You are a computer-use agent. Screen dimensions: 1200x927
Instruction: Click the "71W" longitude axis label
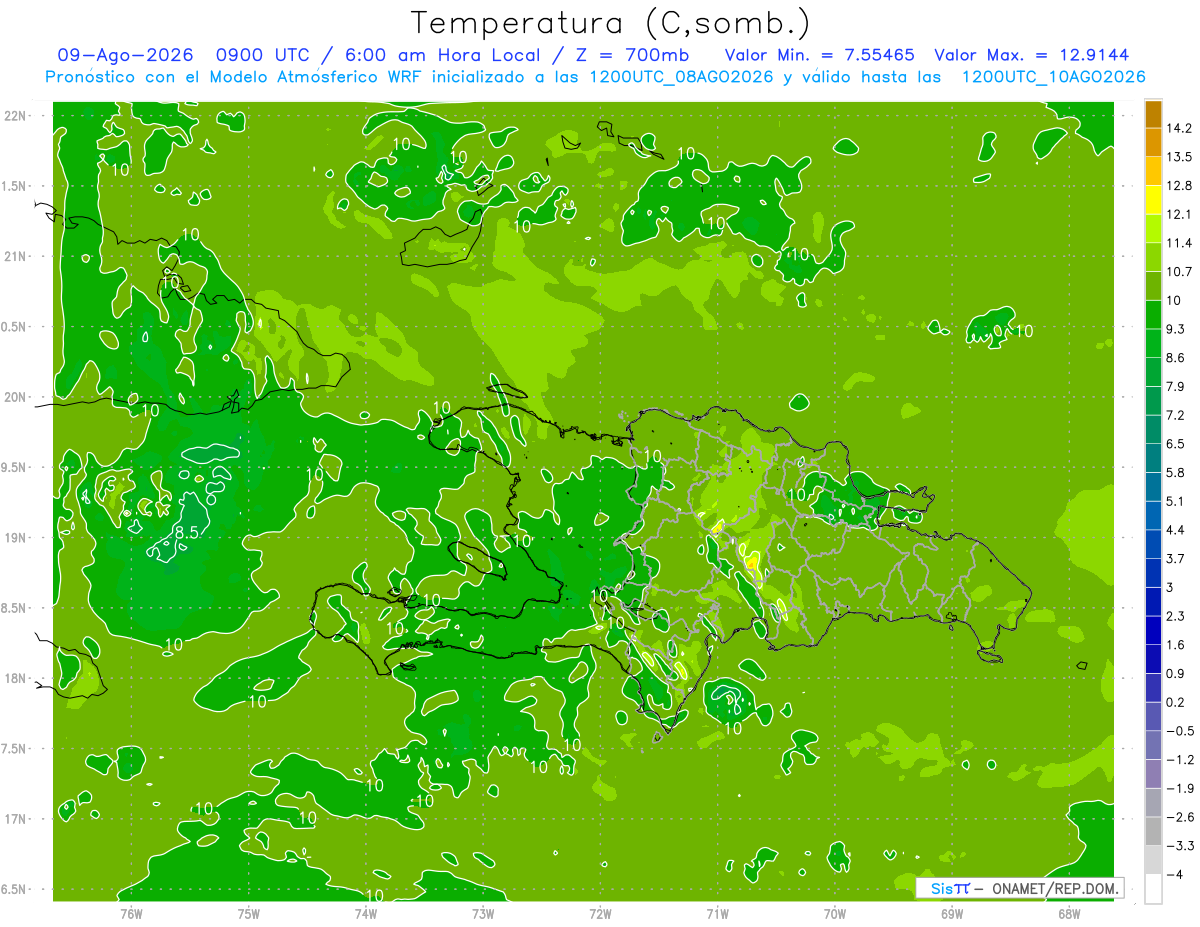coord(717,913)
